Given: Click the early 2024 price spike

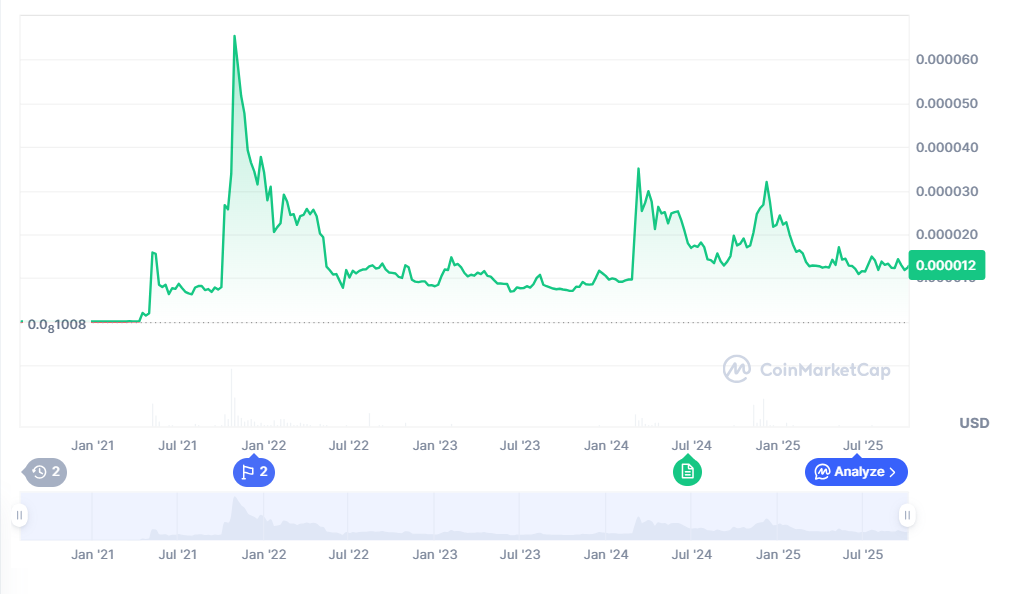Looking at the screenshot, I should (639, 169).
